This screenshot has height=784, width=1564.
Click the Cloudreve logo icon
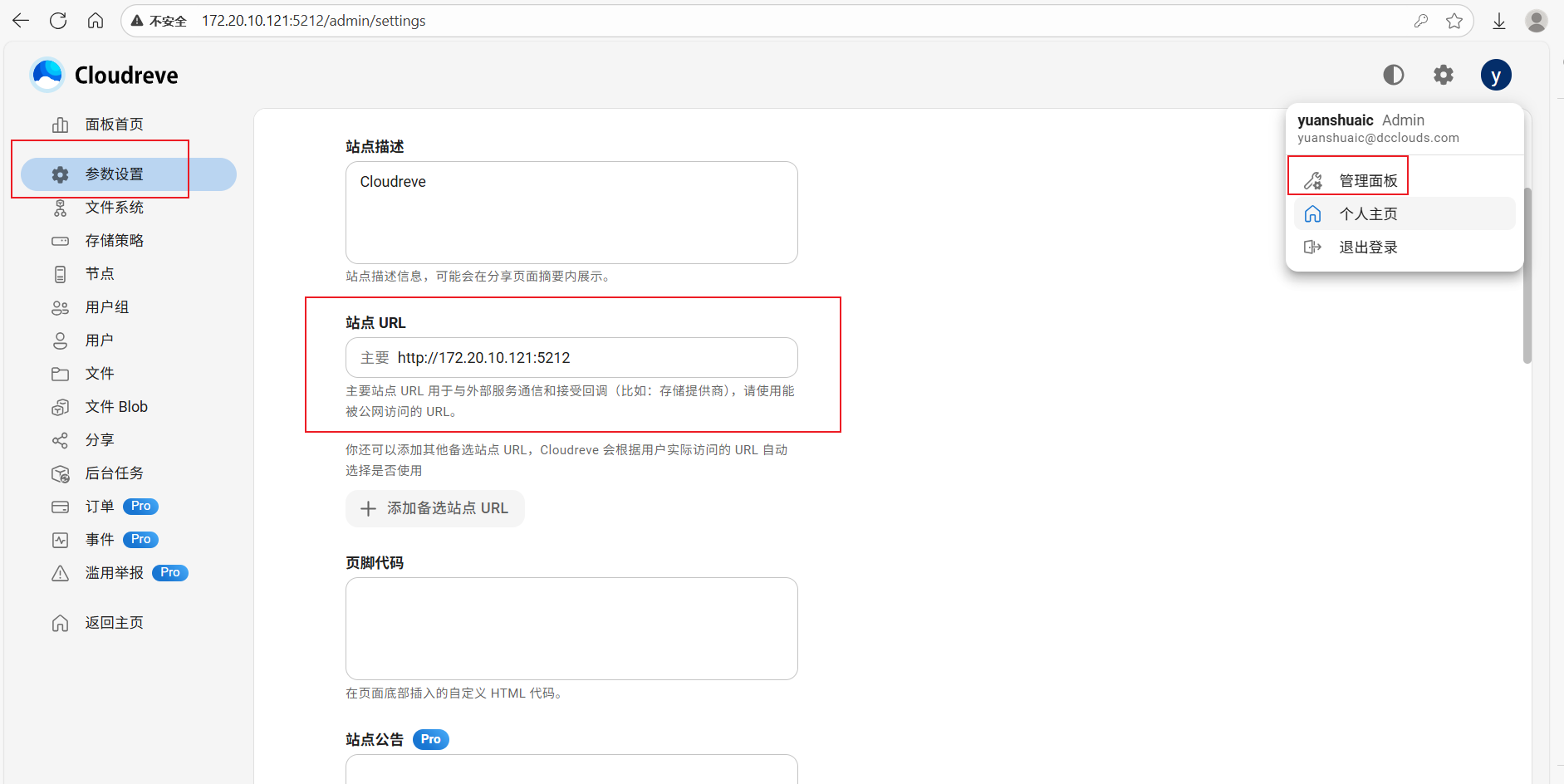[47, 75]
